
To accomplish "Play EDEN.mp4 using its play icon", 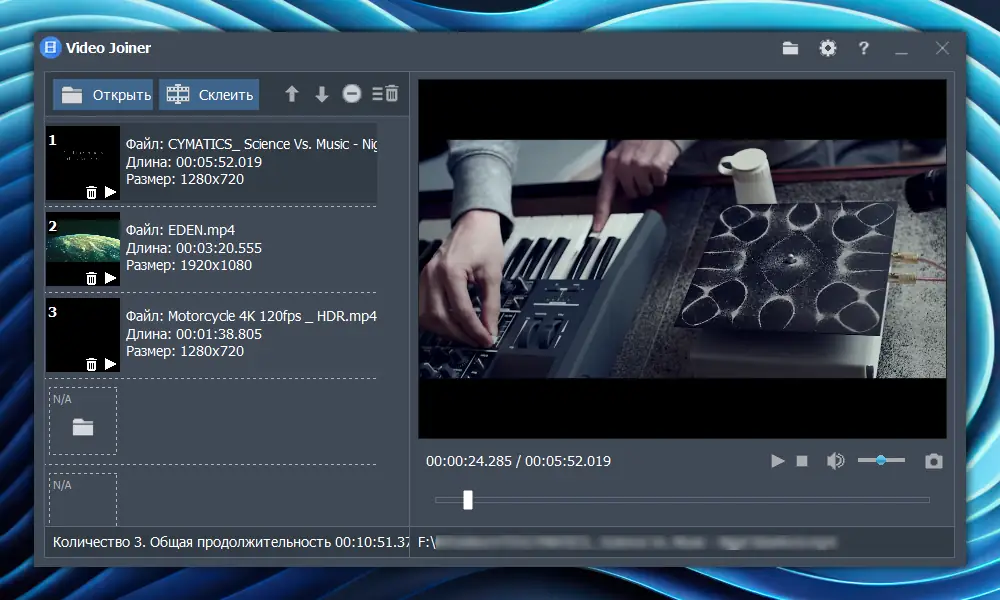I will (x=110, y=278).
